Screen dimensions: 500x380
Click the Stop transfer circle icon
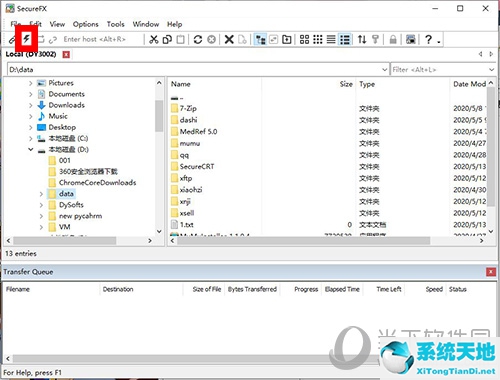point(211,39)
